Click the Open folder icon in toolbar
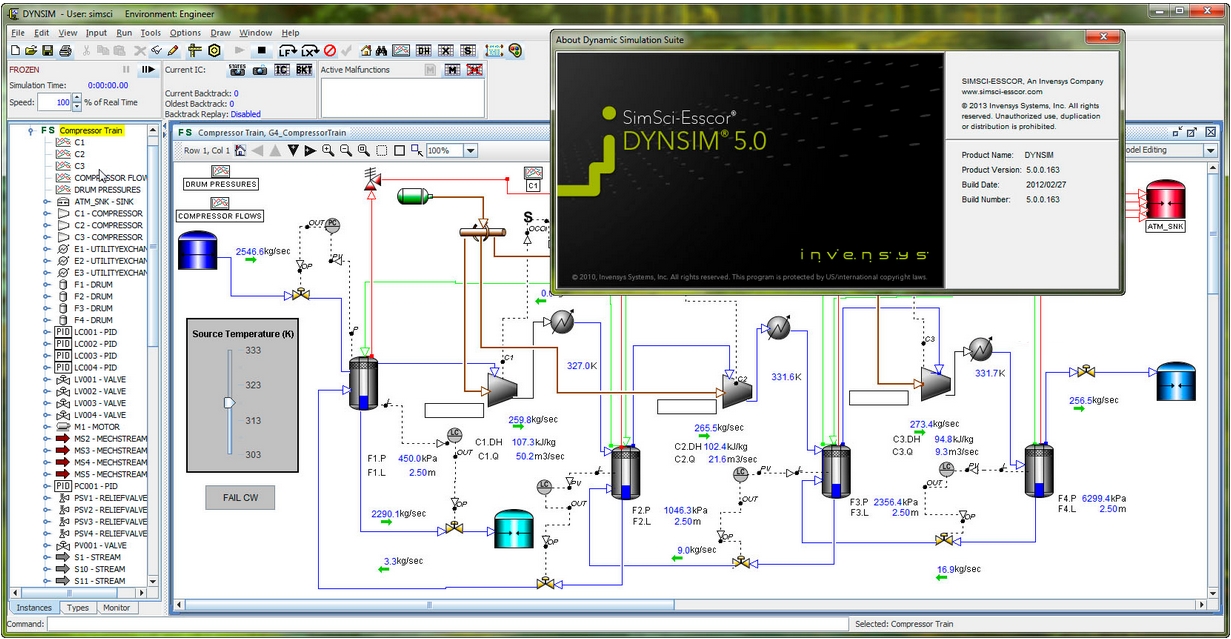 coord(30,50)
